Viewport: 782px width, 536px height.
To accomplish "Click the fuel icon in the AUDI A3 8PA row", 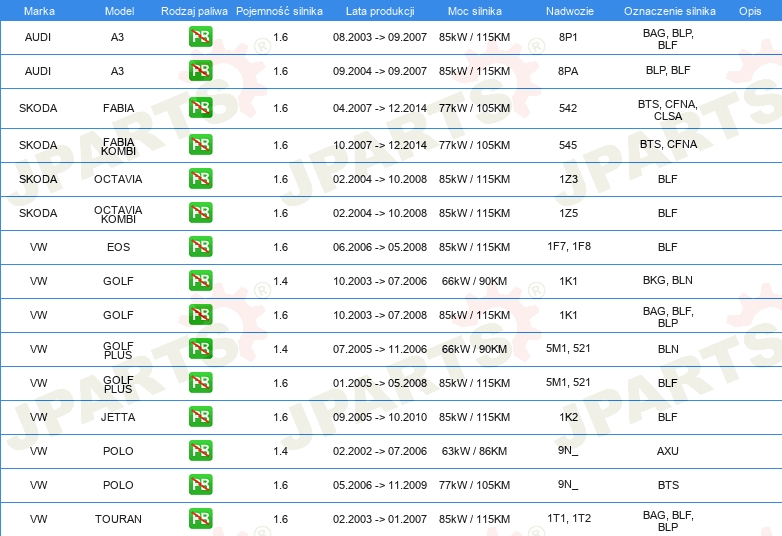I will tap(200, 71).
